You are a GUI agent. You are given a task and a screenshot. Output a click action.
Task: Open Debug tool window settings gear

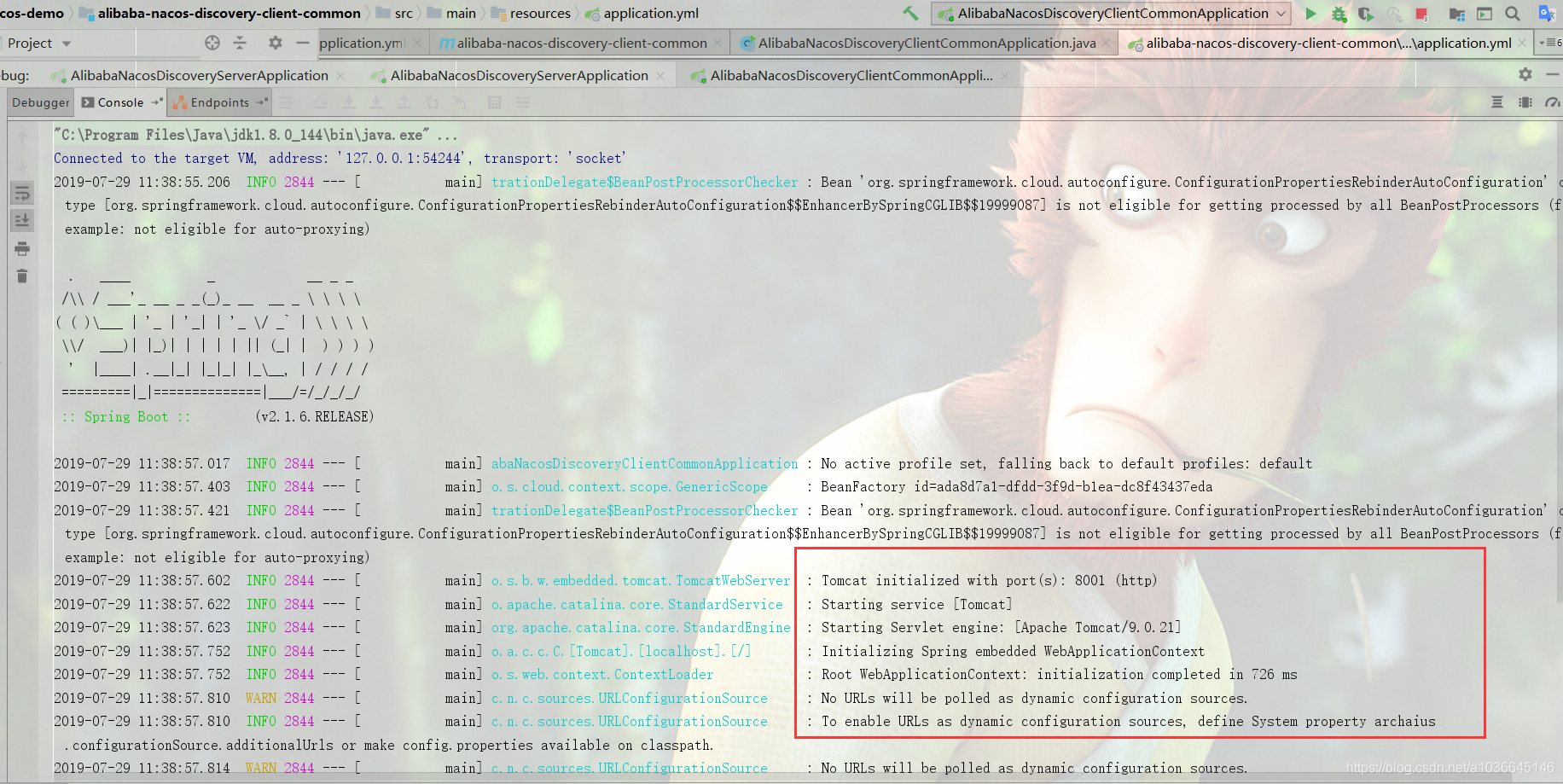coord(1525,75)
